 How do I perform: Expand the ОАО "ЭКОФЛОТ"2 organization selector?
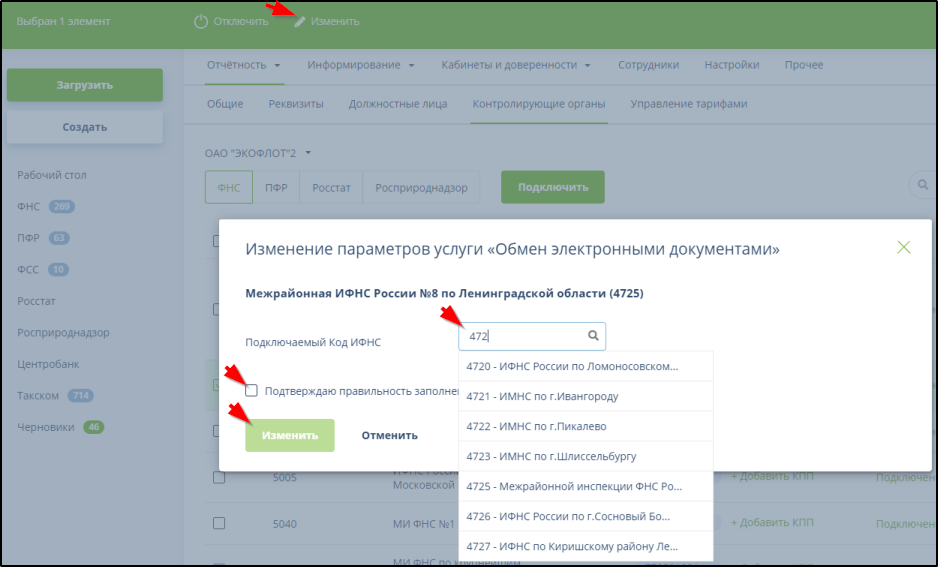pyautogui.click(x=259, y=153)
